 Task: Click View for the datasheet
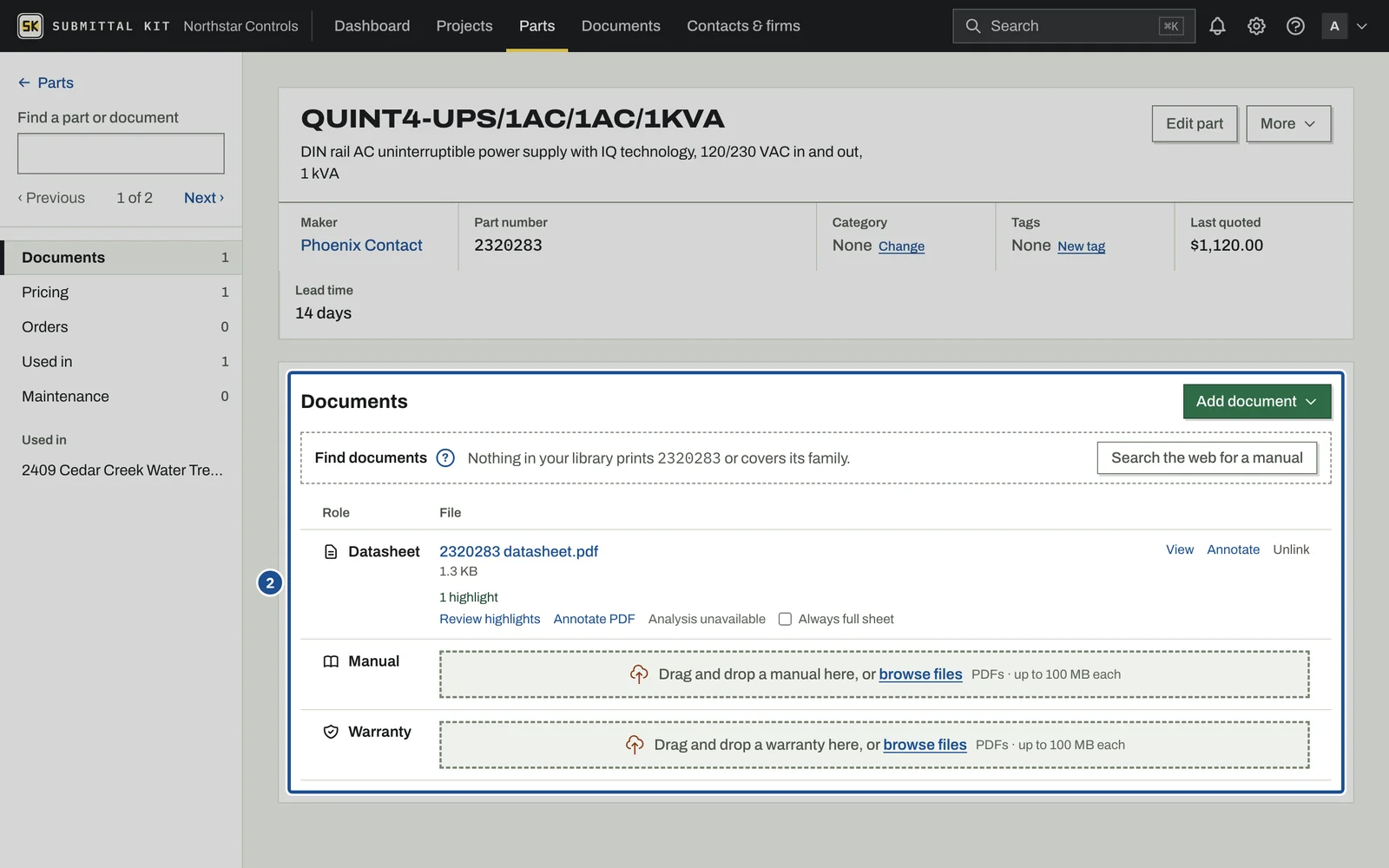pos(1180,549)
